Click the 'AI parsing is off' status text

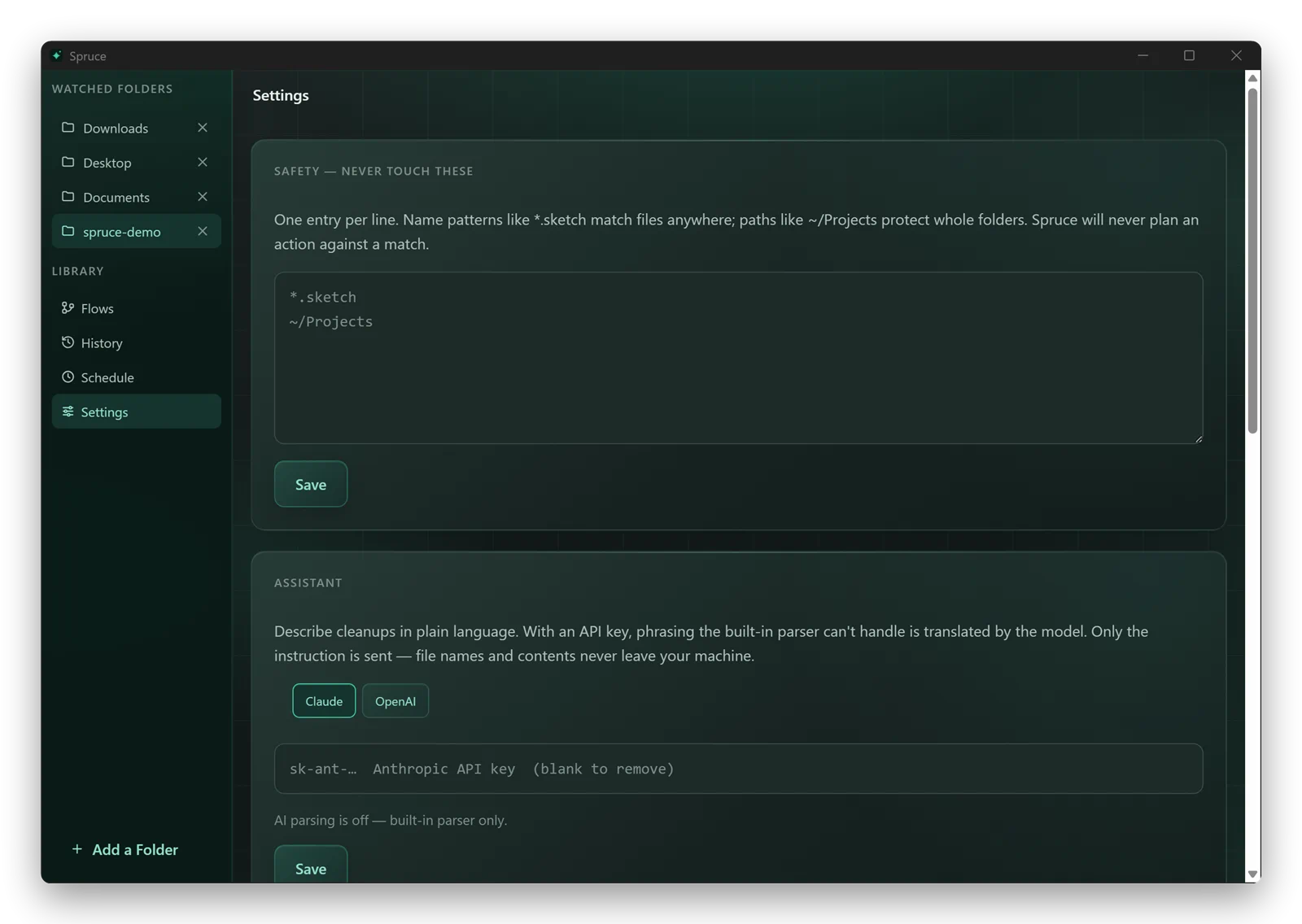point(391,820)
